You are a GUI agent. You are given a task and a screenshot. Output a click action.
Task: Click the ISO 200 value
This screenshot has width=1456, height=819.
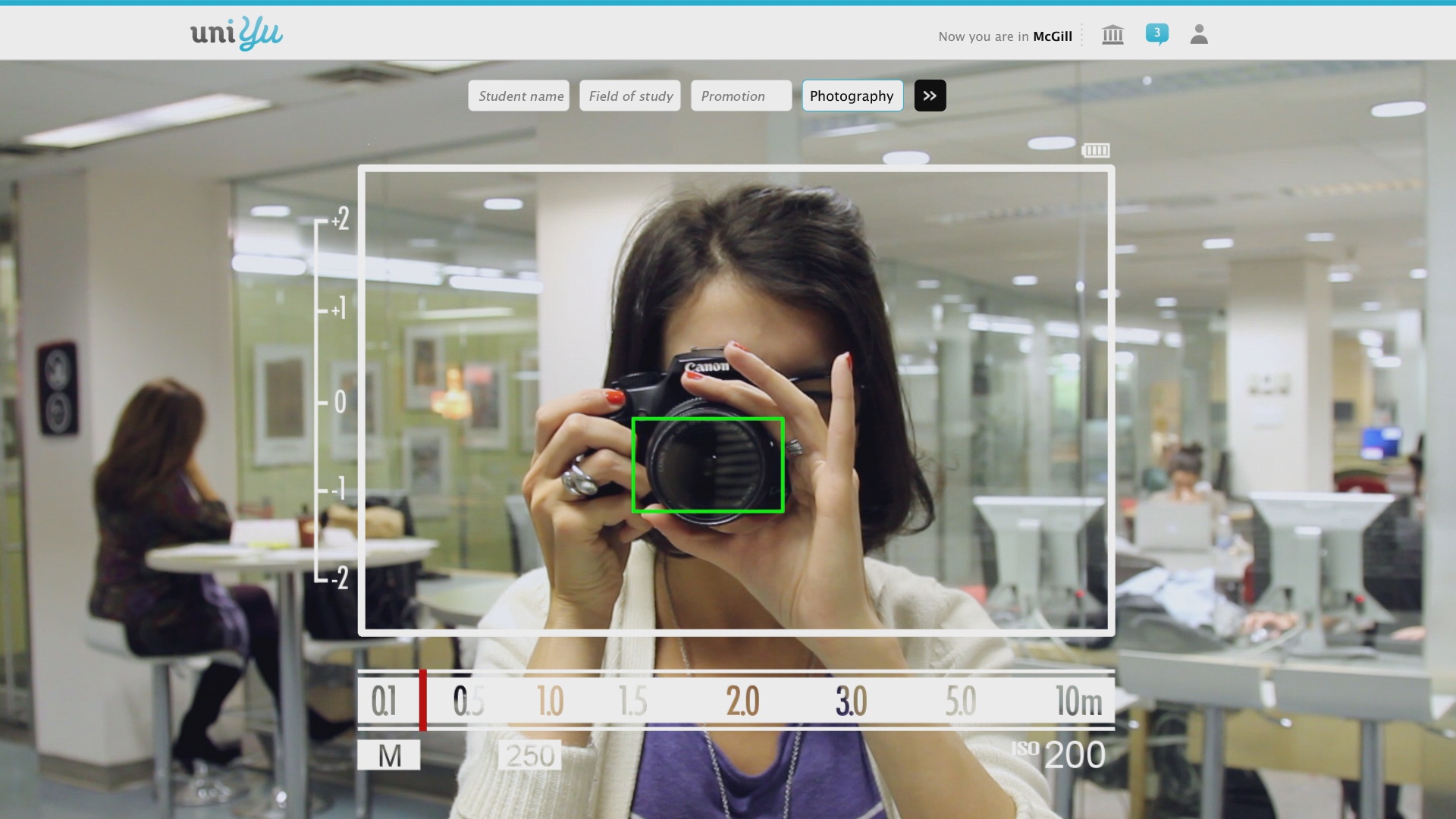(1059, 755)
